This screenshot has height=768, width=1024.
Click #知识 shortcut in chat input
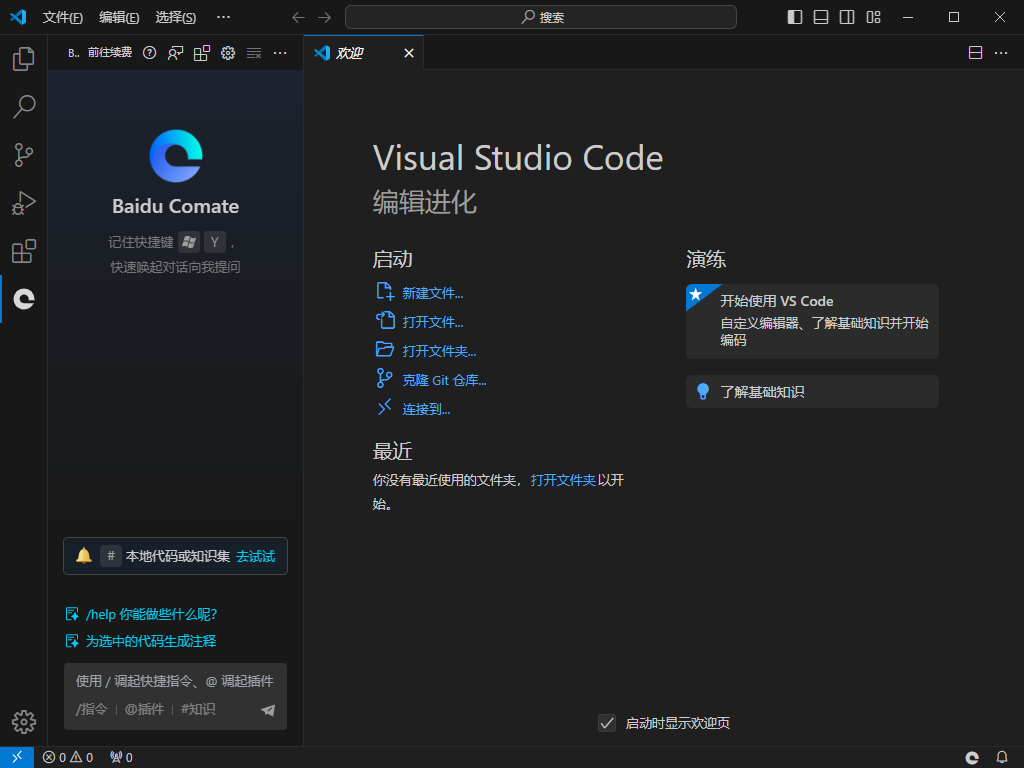(x=198, y=709)
